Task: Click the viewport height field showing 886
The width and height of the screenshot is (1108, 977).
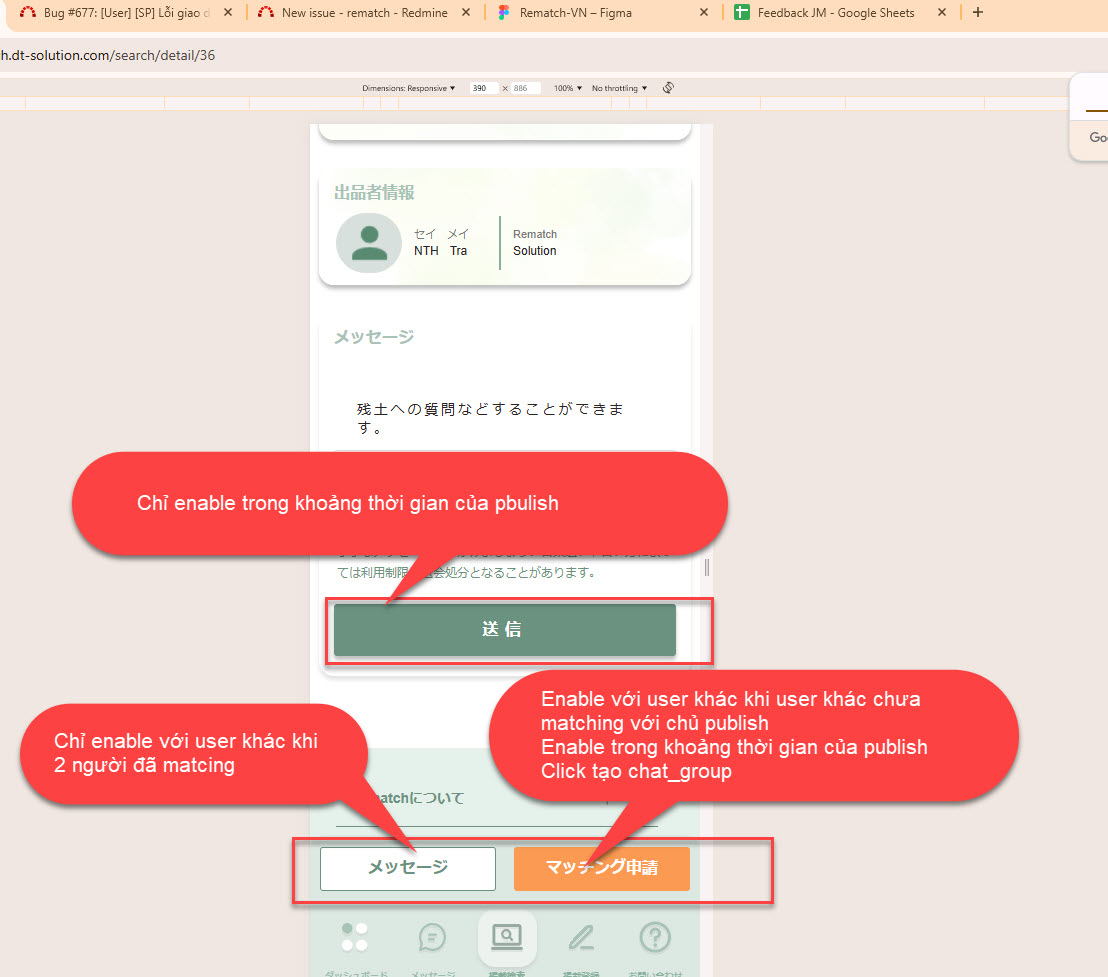Action: pyautogui.click(x=525, y=88)
